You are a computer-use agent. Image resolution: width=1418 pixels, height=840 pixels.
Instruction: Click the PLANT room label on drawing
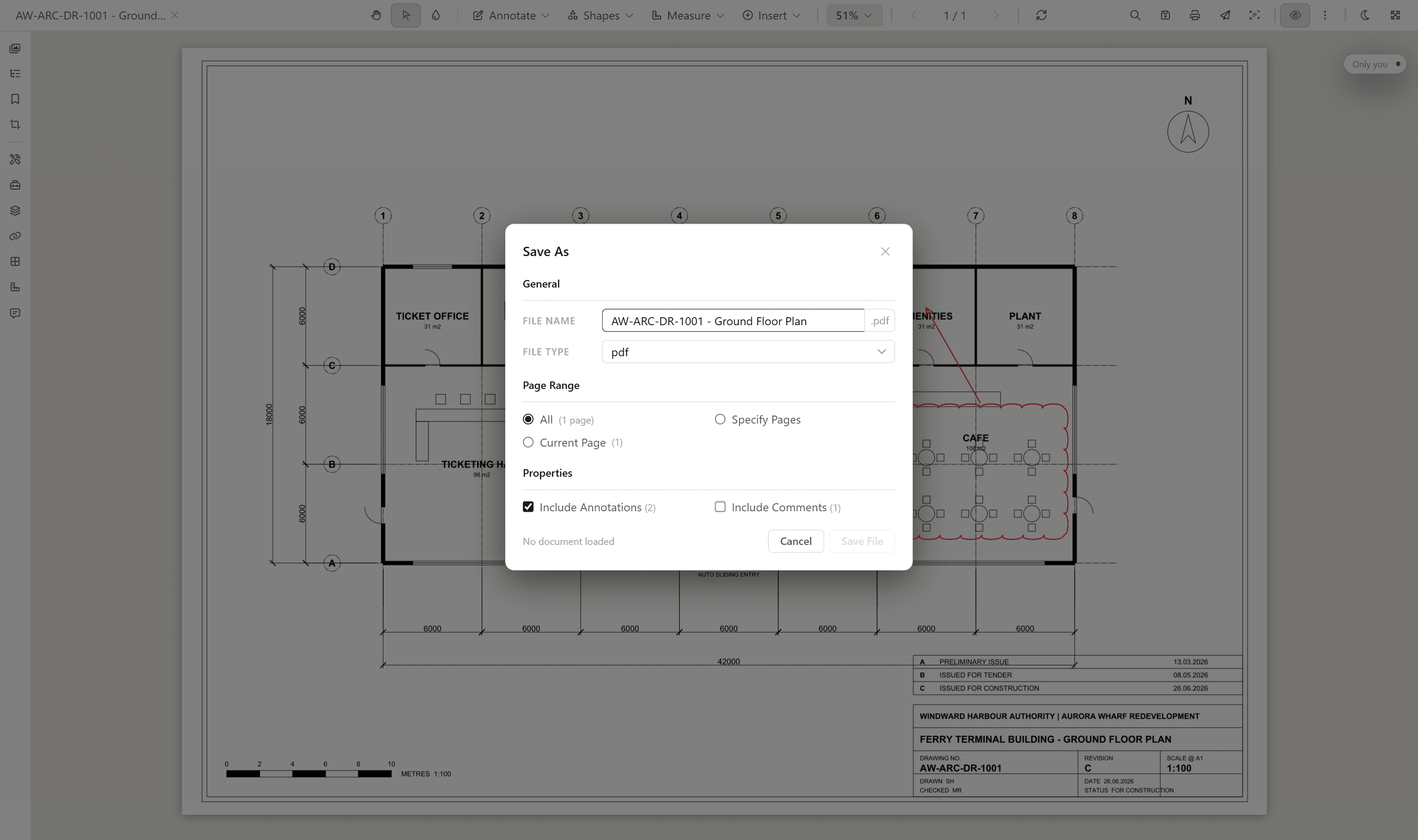(x=1025, y=316)
